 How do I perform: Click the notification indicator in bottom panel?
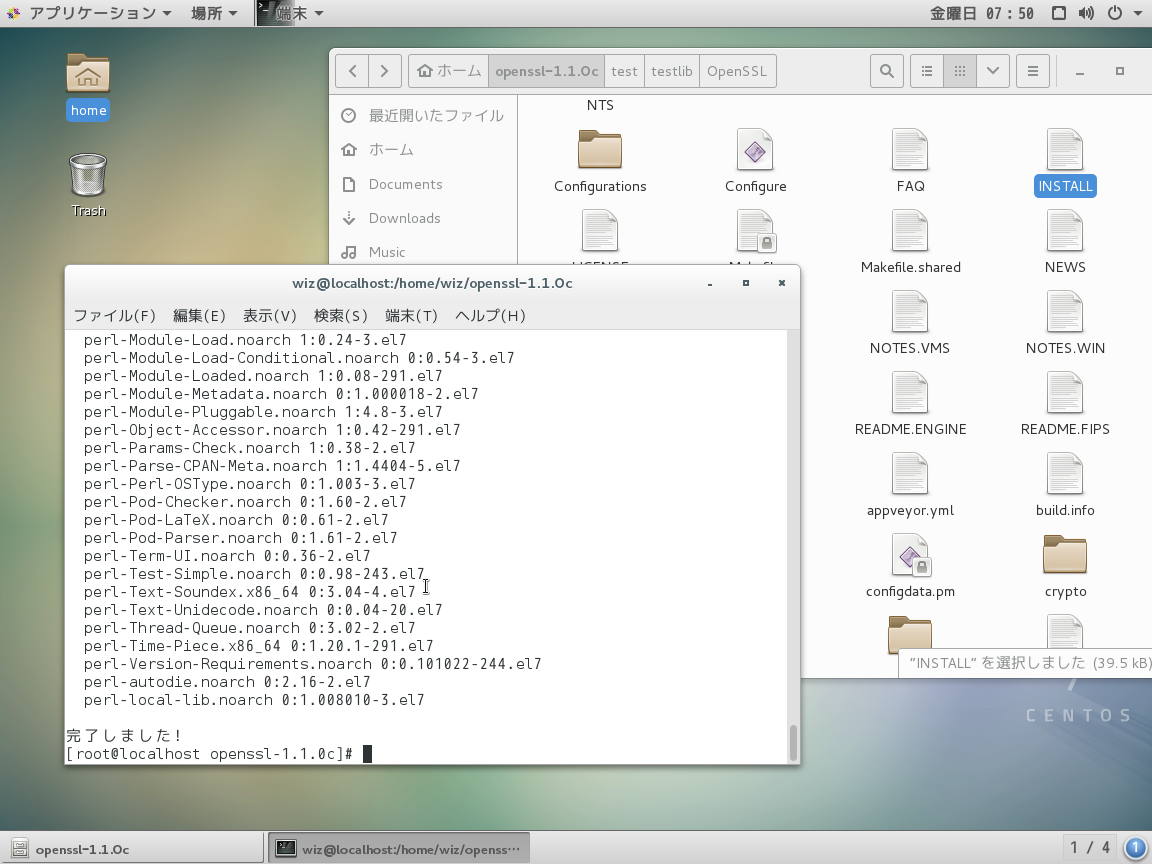(1135, 848)
